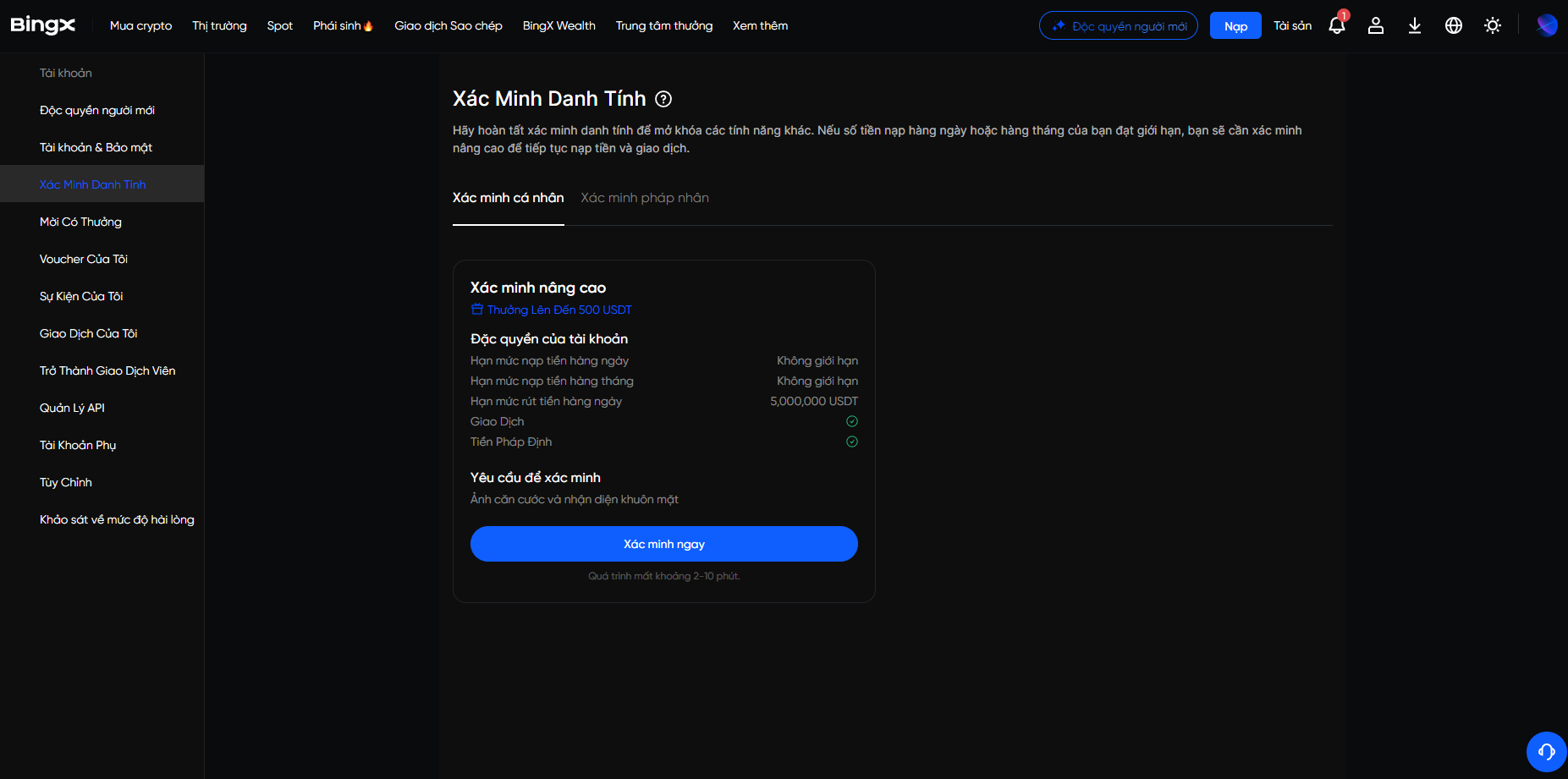
Task: Click the purple avatar icon
Action: (1547, 25)
